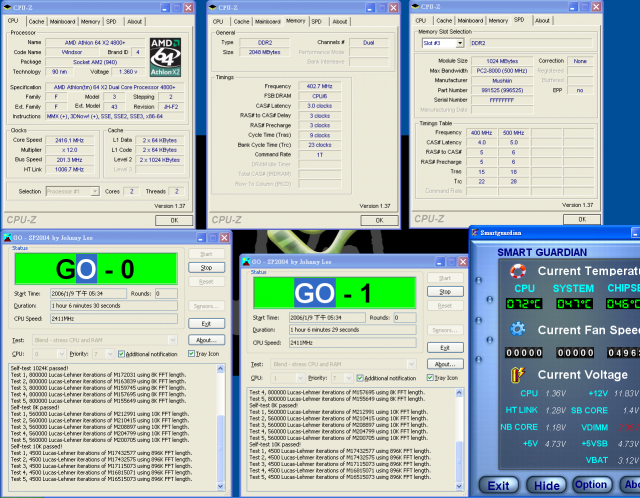Click the CPU temperature readout 072°C
Viewport: 640px width, 498px height.
(524, 304)
